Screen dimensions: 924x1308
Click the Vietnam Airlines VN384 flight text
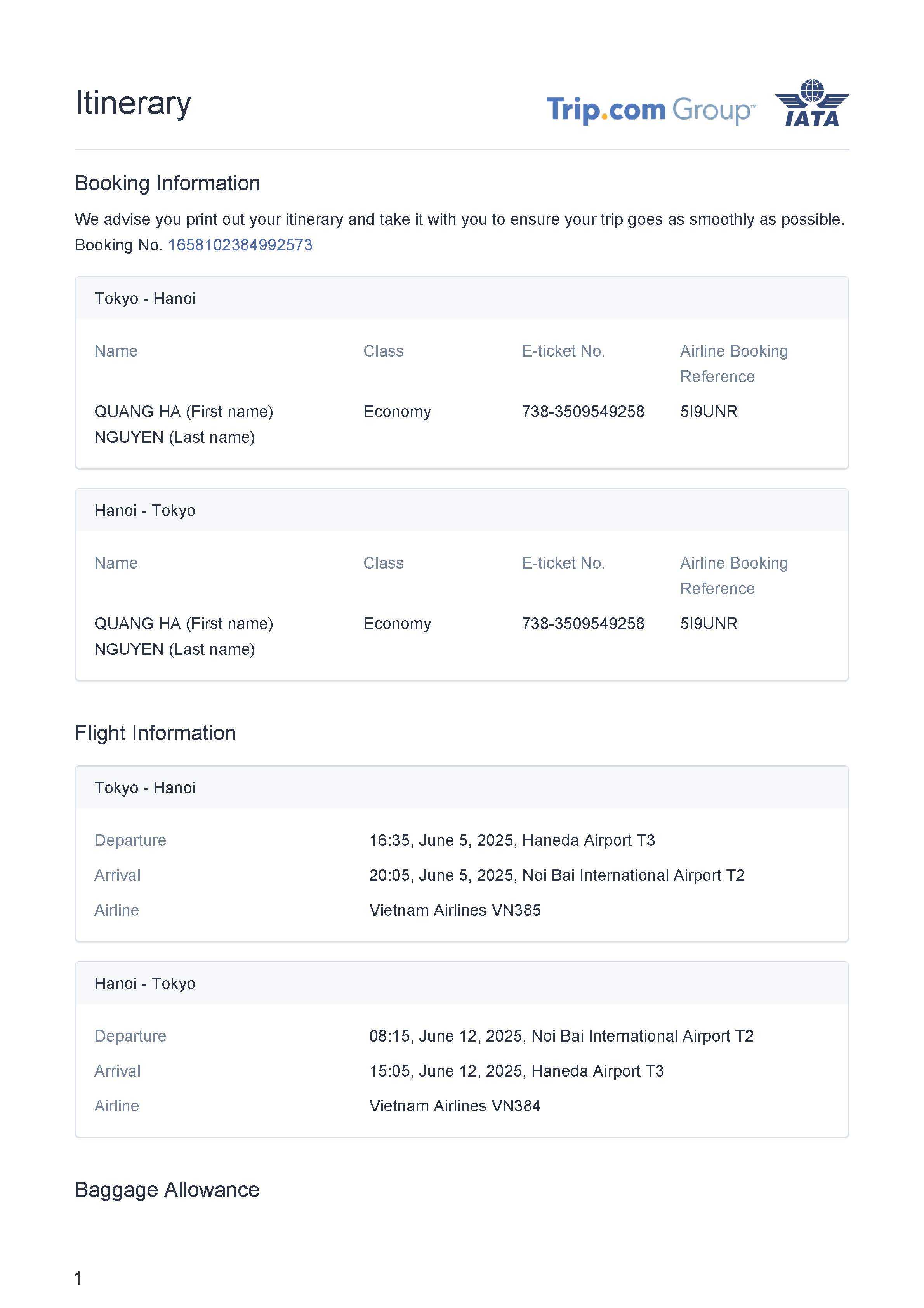click(x=455, y=1106)
